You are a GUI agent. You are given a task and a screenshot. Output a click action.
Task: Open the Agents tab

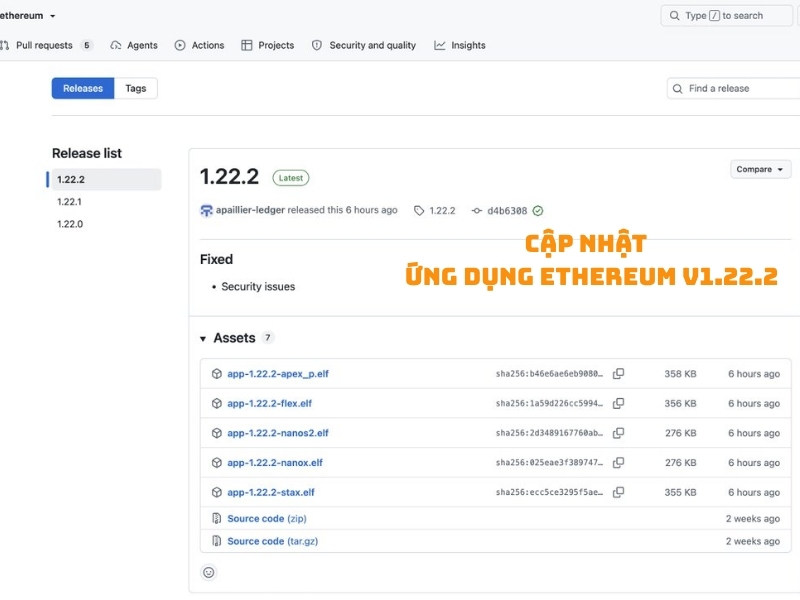pos(134,45)
